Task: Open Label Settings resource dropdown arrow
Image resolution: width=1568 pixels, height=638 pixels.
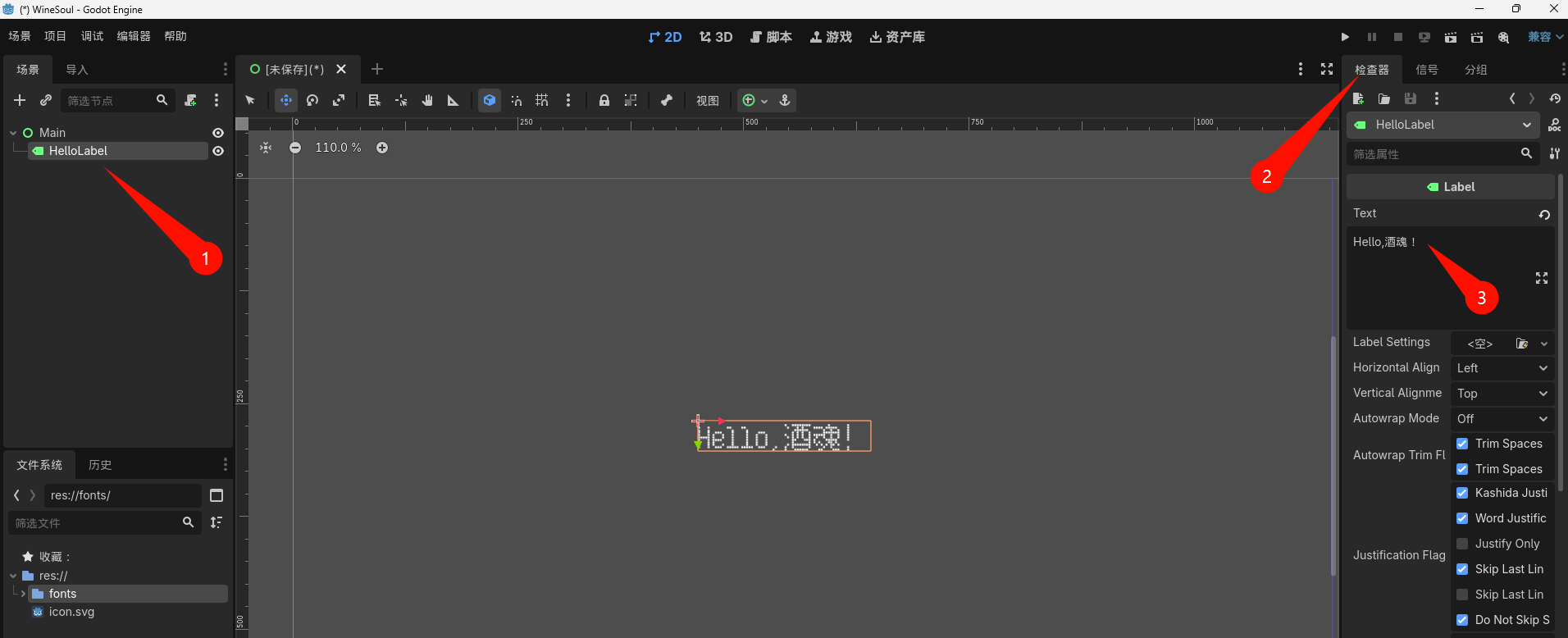Action: tap(1544, 344)
